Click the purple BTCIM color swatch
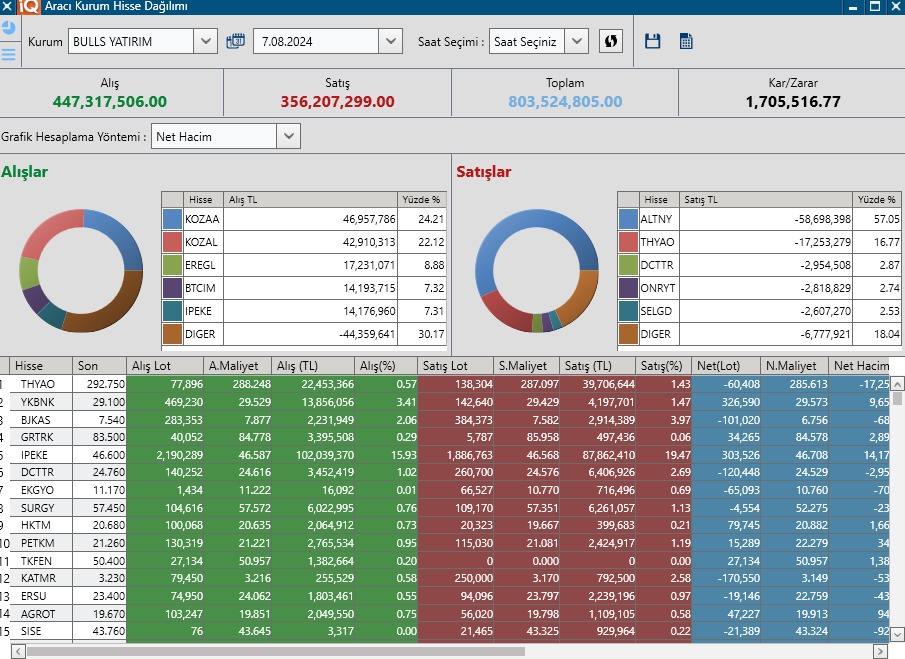Screen dimensions: 905x659 [x=173, y=288]
